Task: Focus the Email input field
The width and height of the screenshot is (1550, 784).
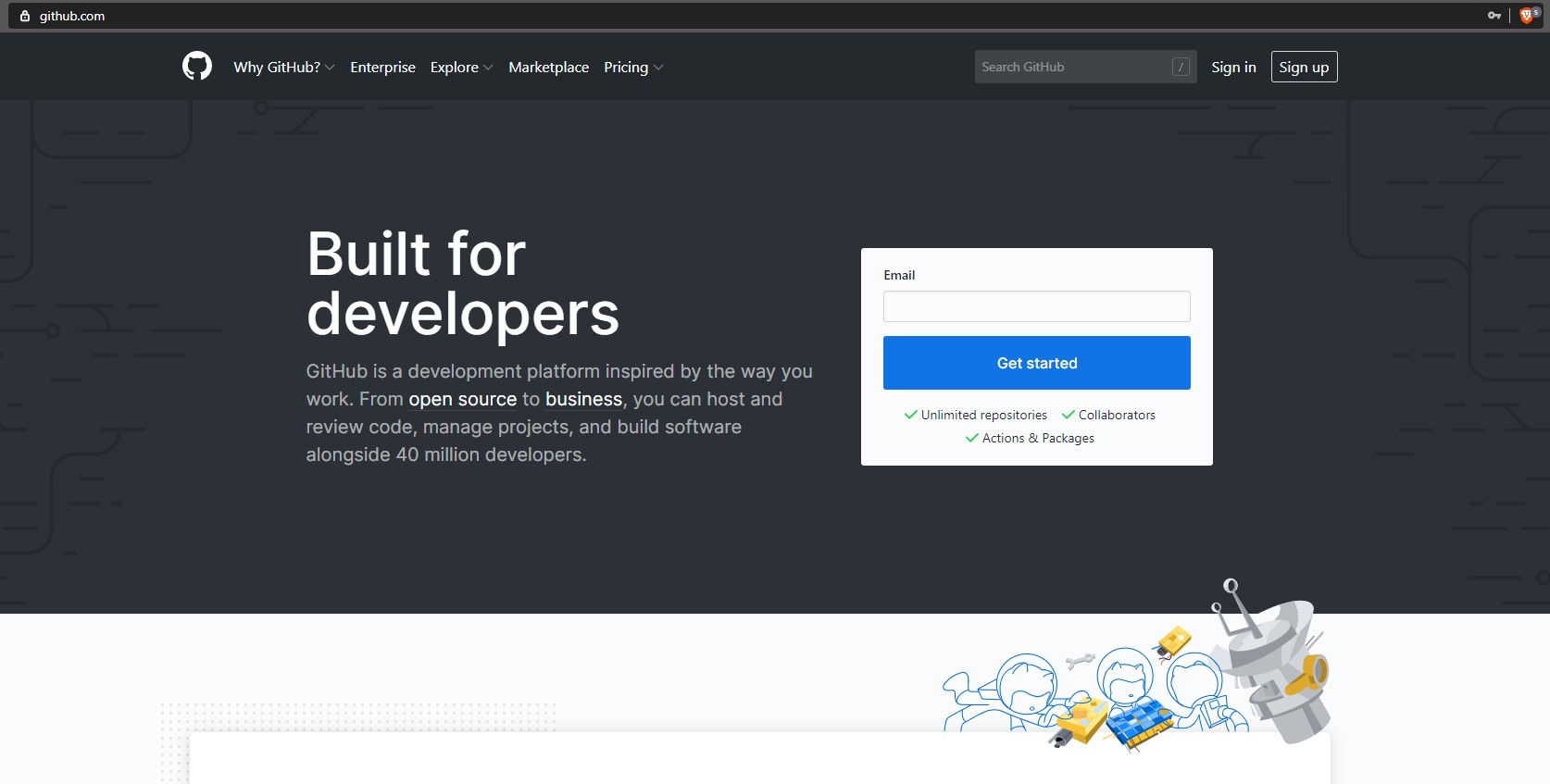Action: 1036,306
